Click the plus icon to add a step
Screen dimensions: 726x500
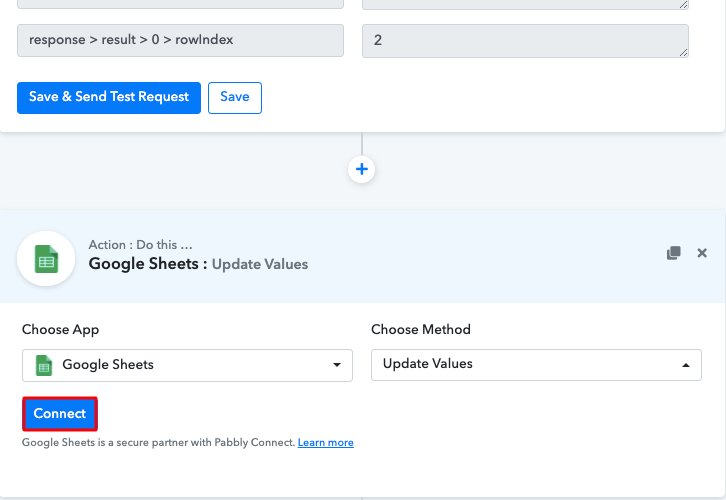[x=362, y=169]
